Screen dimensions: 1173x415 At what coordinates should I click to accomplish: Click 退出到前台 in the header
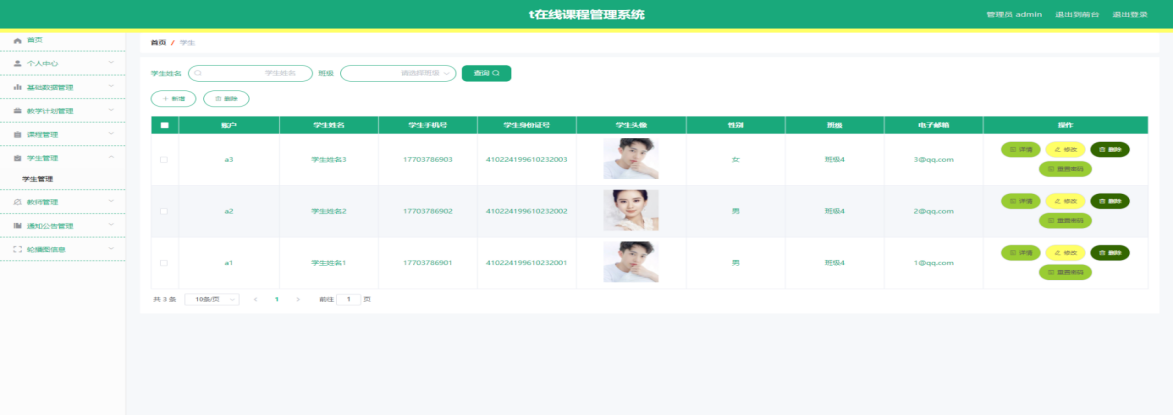click(x=1077, y=14)
